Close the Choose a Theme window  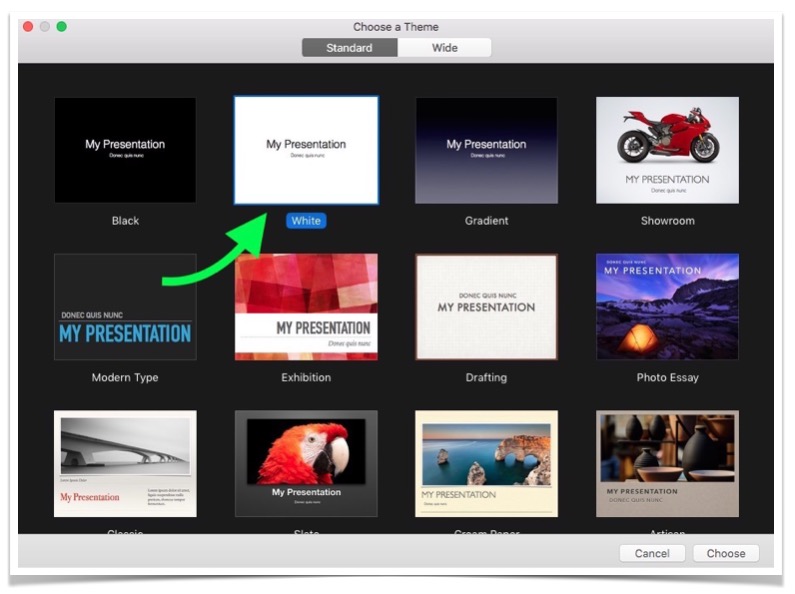click(28, 26)
